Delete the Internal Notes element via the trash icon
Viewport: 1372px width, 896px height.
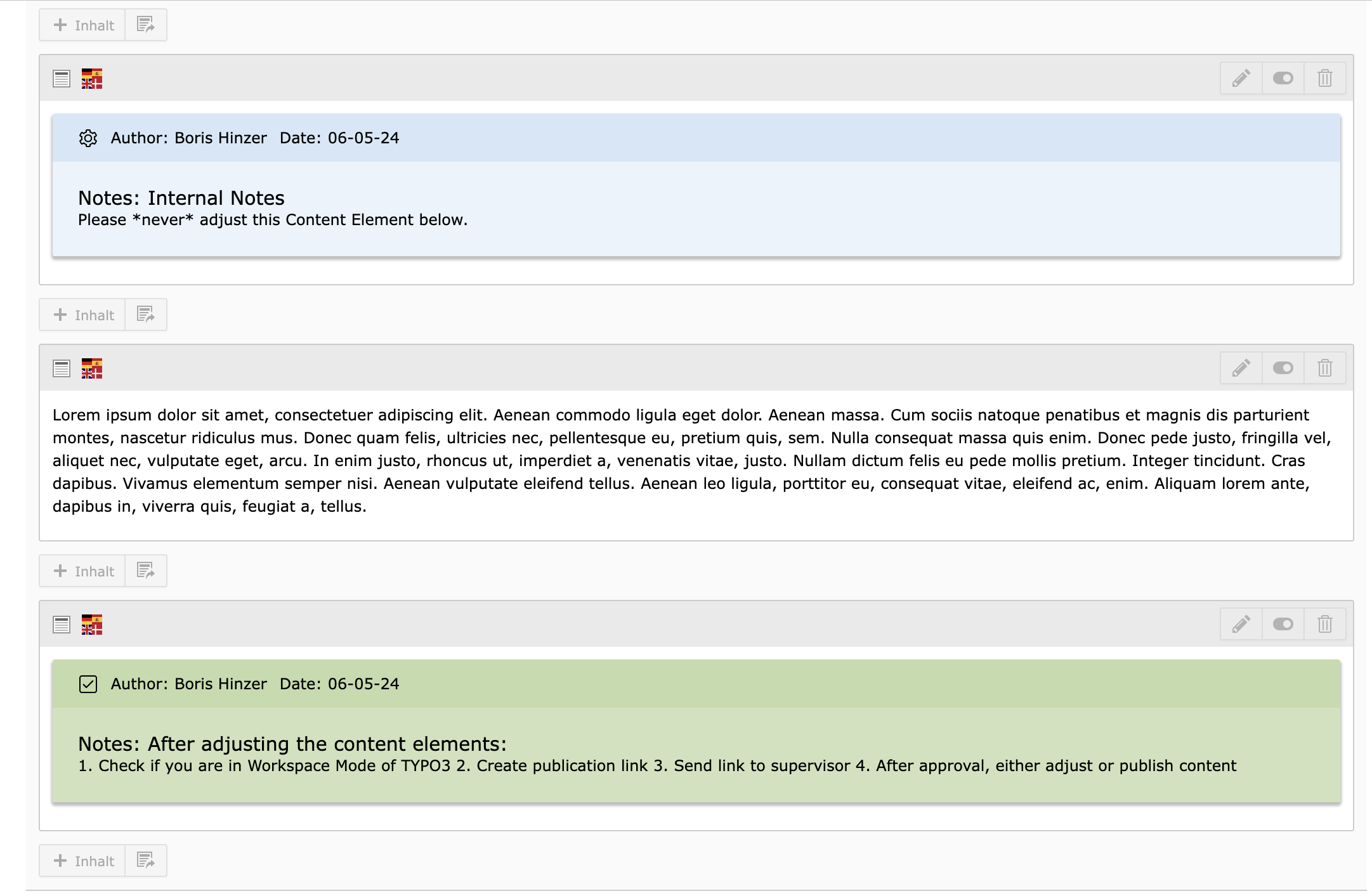pos(1324,78)
